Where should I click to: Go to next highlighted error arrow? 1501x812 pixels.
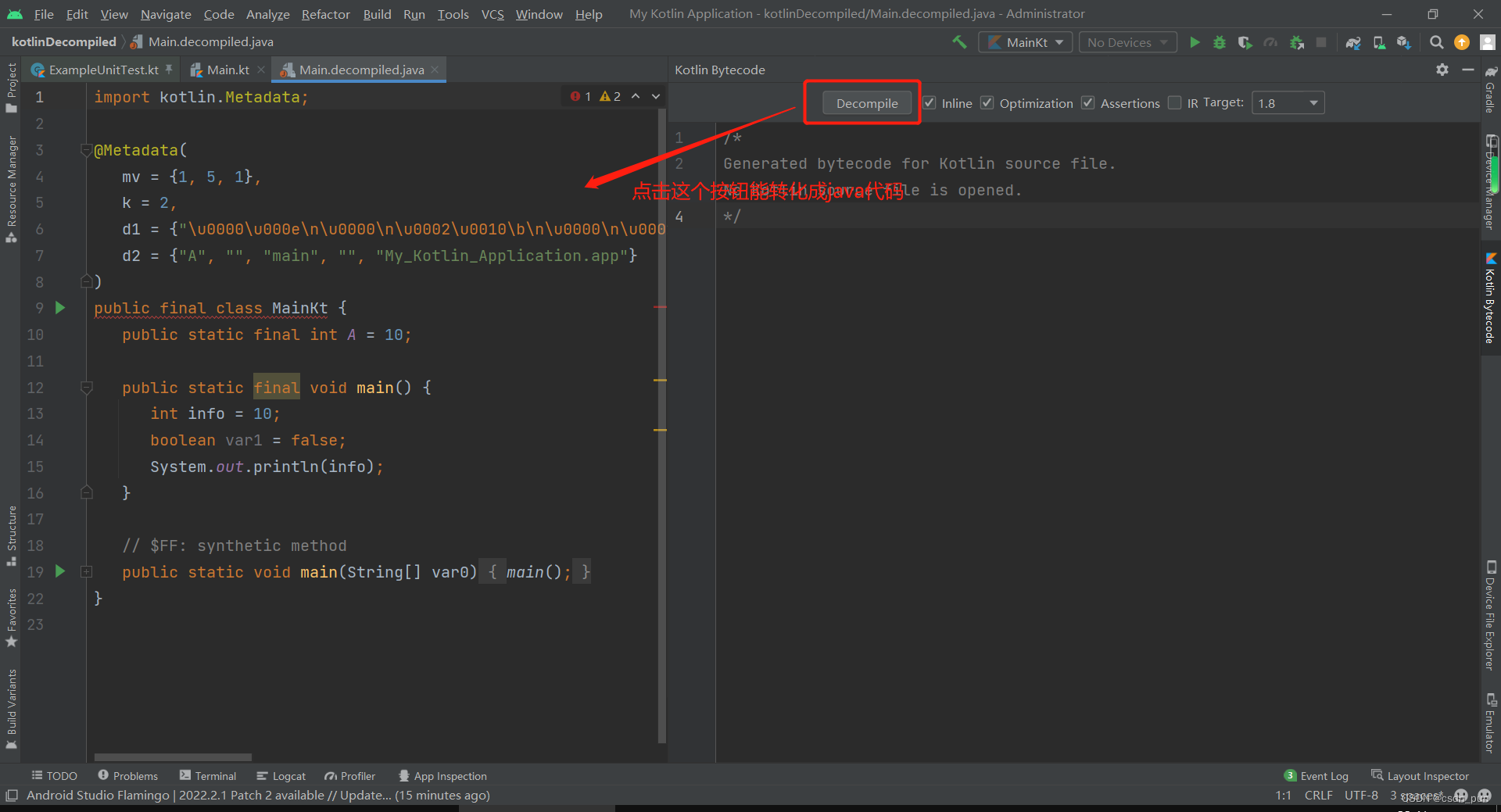tap(656, 96)
